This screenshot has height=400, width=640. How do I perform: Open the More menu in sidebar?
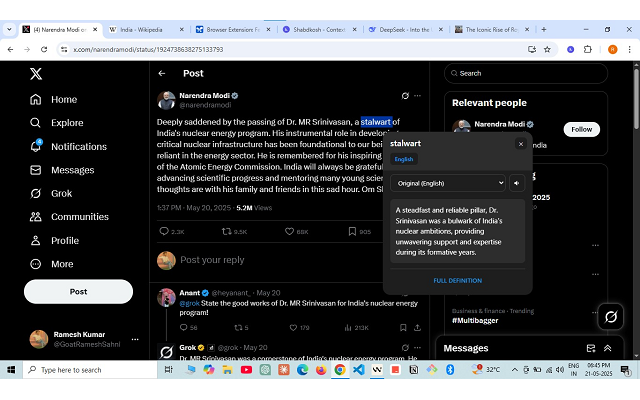51,264
